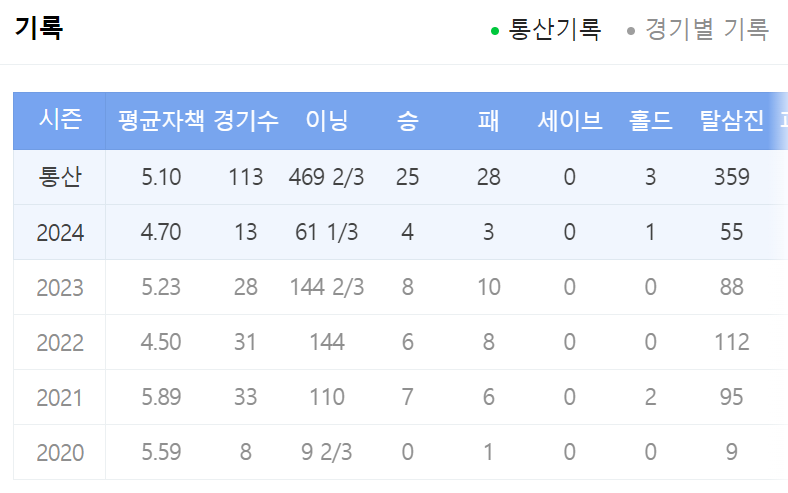Click the 홀드 column header

pyautogui.click(x=650, y=121)
